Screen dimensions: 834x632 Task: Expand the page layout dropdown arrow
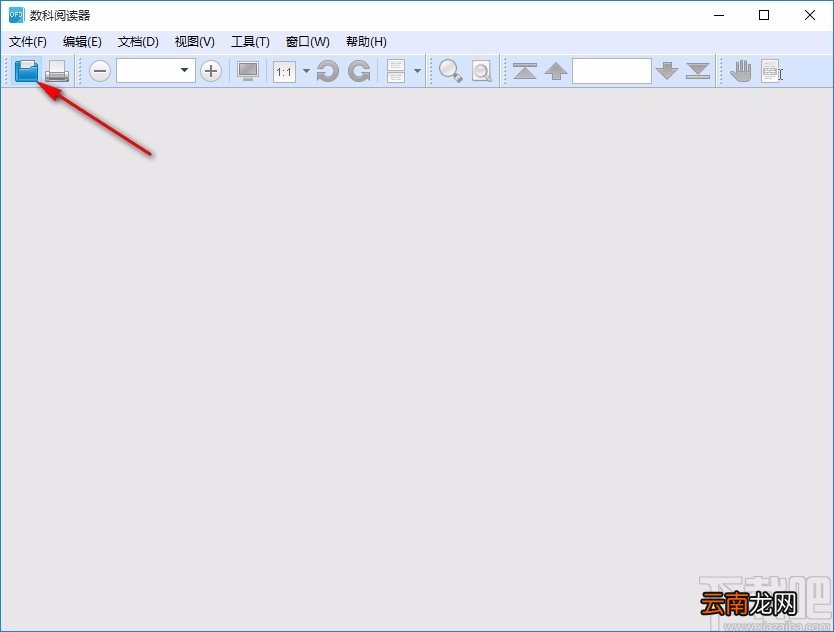point(418,71)
